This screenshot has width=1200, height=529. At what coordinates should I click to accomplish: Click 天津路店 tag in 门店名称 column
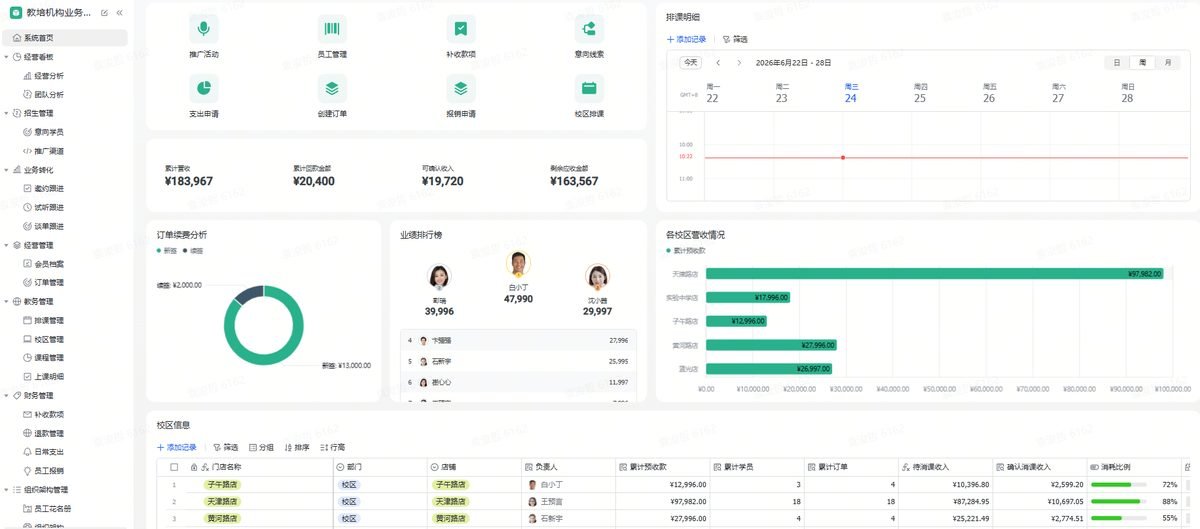222,502
